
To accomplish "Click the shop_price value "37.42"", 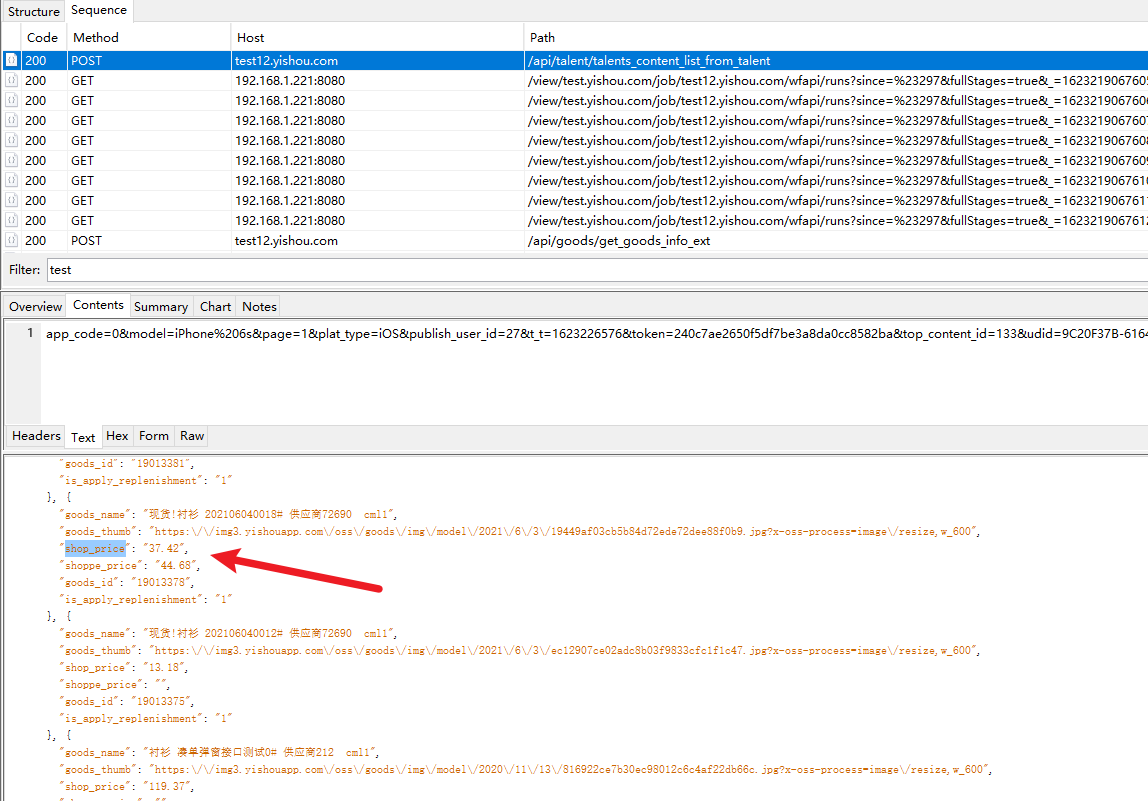I will click(164, 548).
